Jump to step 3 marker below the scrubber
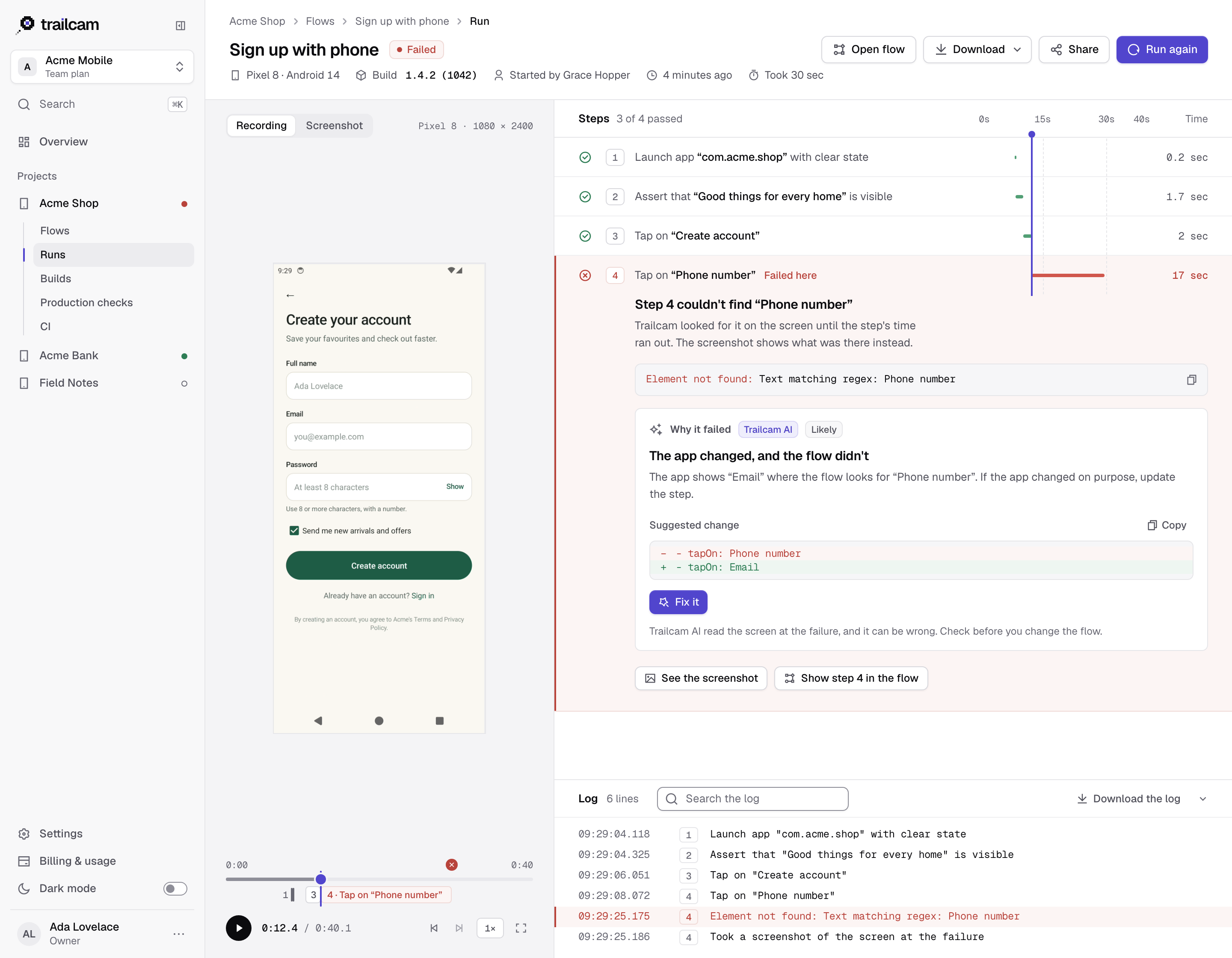1232x958 pixels. 313,895
